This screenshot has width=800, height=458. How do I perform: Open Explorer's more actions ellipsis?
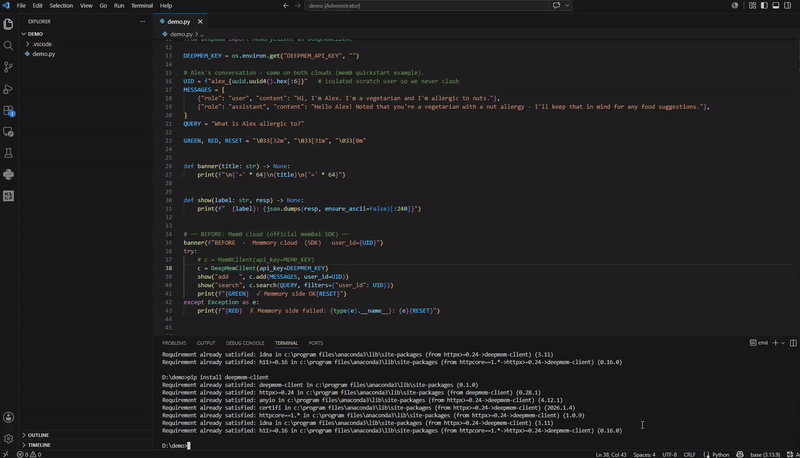(142, 21)
